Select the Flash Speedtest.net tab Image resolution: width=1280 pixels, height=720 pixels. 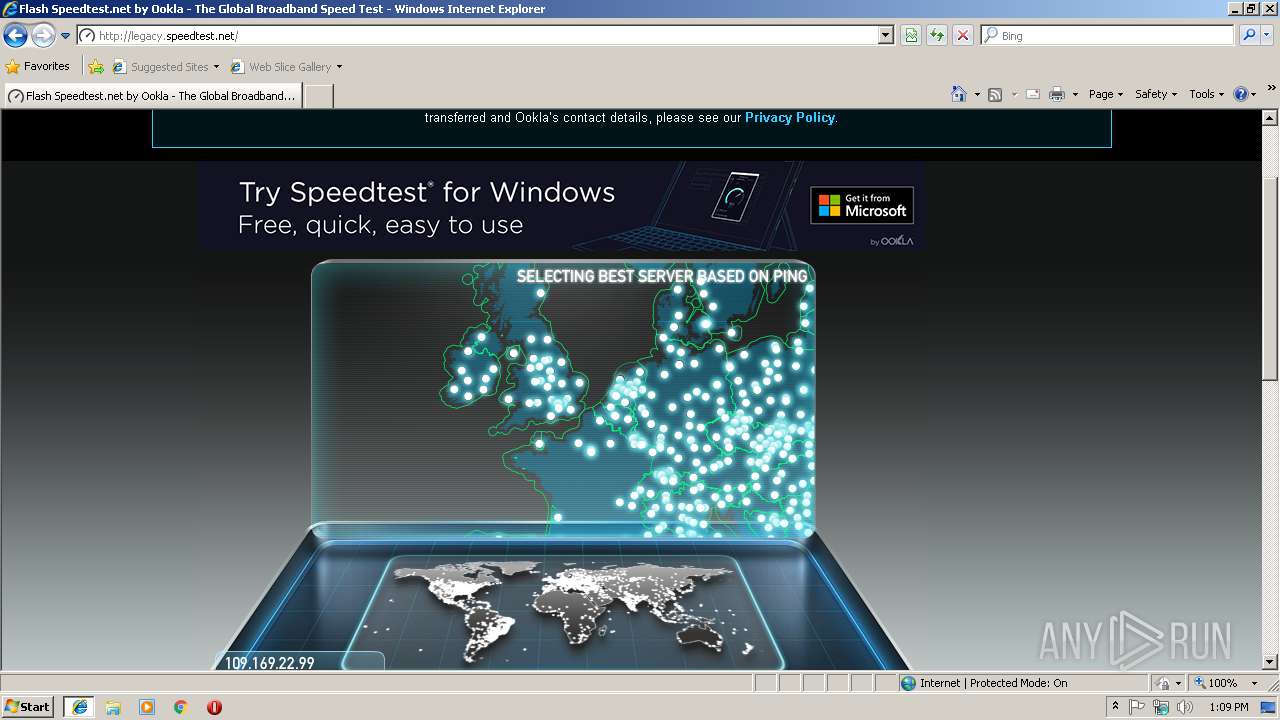pyautogui.click(x=152, y=96)
